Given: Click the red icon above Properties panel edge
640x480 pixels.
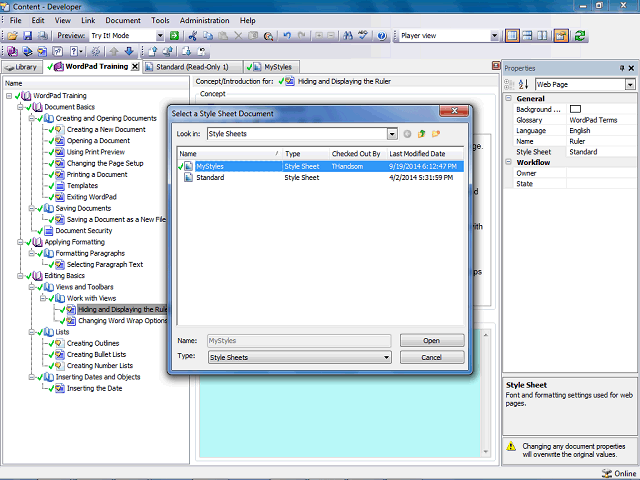Looking at the screenshot, I should (496, 66).
